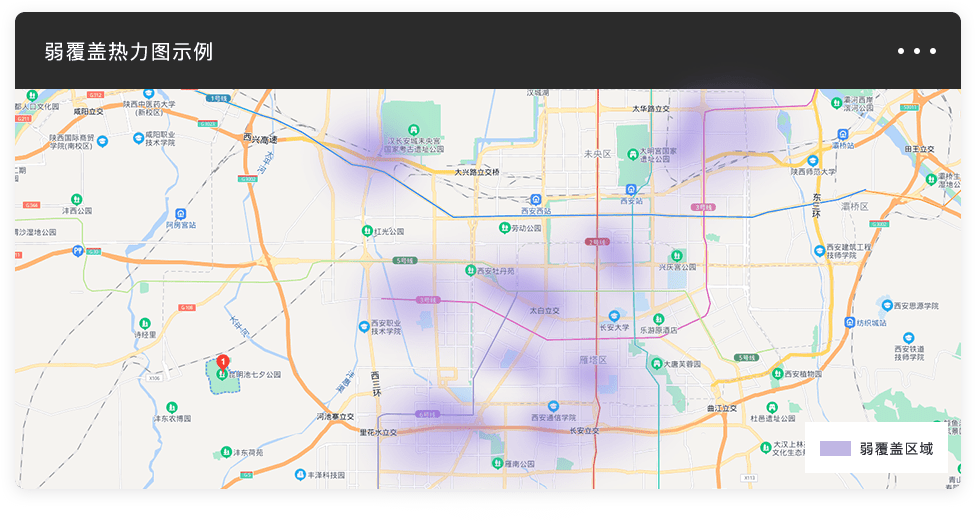Click the 咸阳职业技术学院 school icon
The width and height of the screenshot is (976, 521).
(x=138, y=138)
